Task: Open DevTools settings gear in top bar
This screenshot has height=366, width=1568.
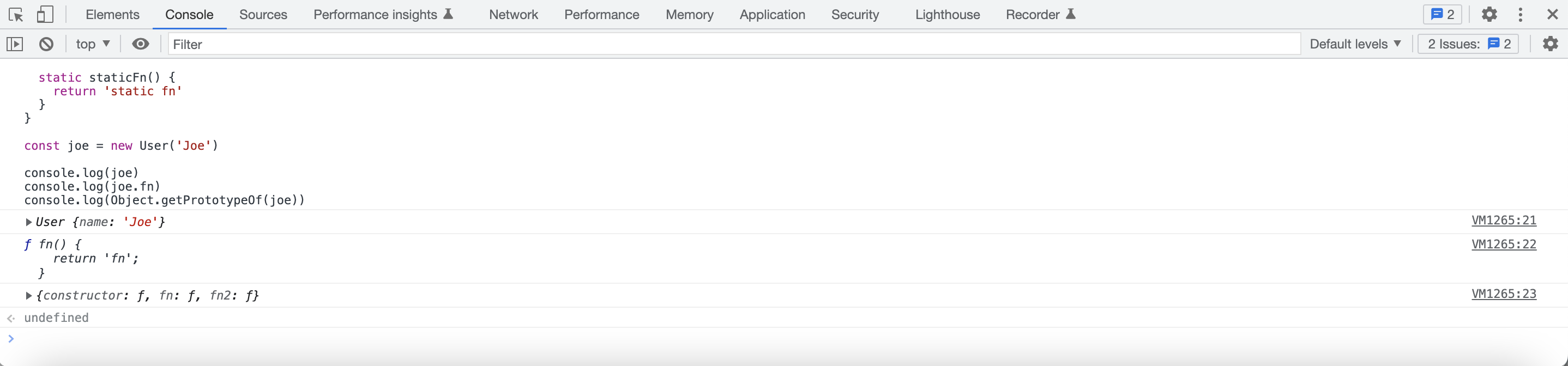Action: 1489,15
